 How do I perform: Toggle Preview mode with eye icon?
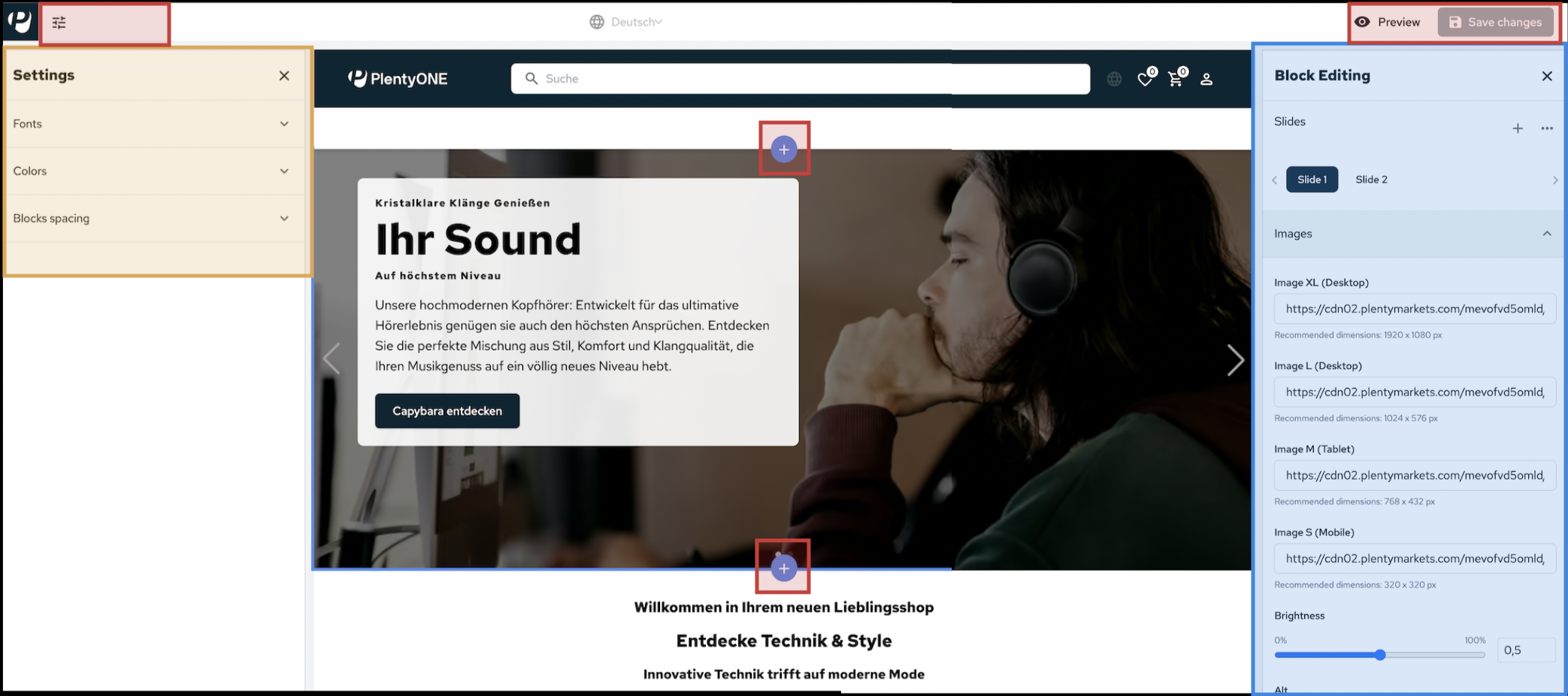point(1388,23)
